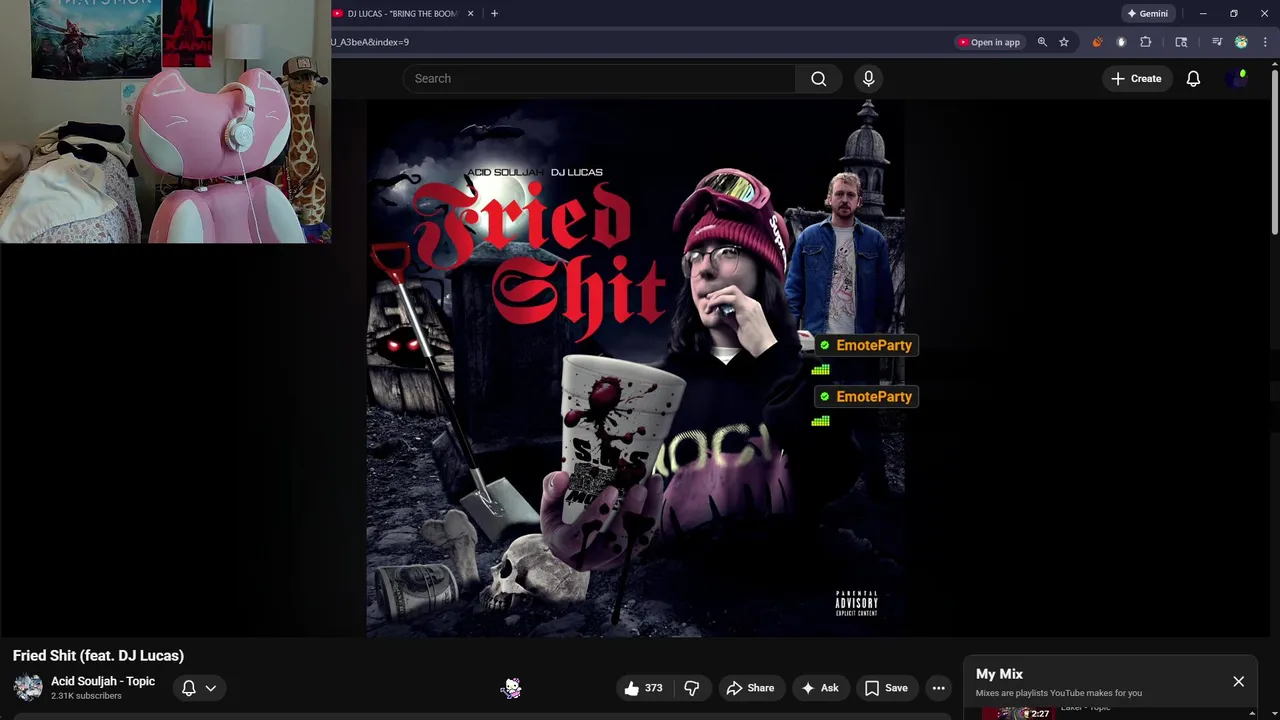Open the Ask AI button
Viewport: 1280px width, 720px height.
click(819, 688)
